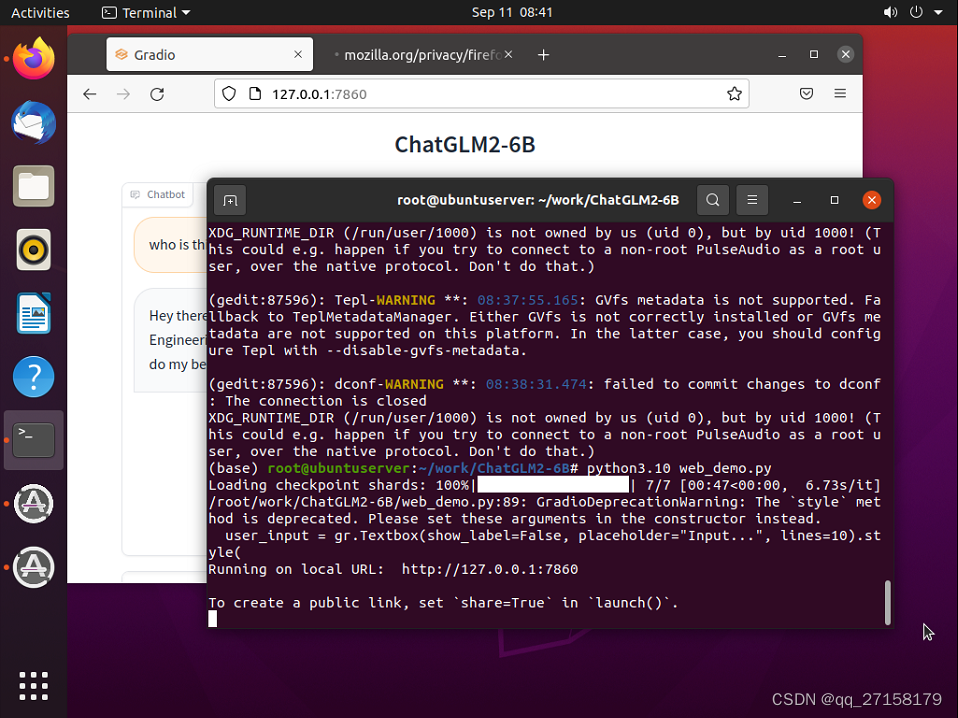
Task: Open the terminal hamburger menu
Action: (x=752, y=200)
